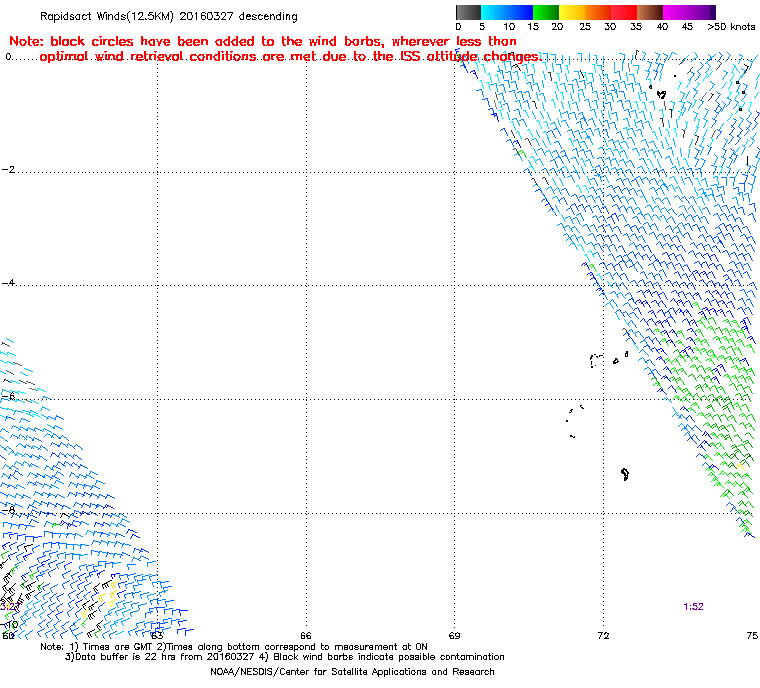Click the '>50 knots' legend label
The width and height of the screenshot is (760, 688).
731,27
